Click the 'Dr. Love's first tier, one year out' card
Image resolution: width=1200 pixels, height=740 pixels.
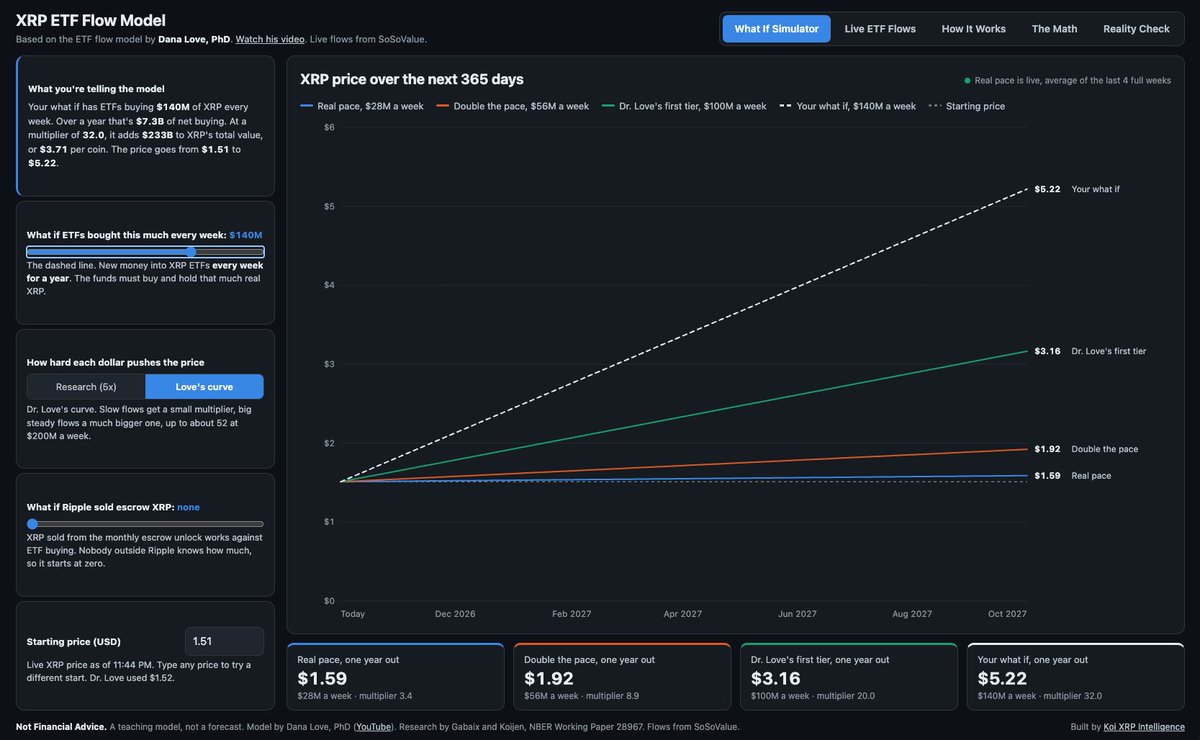pos(849,676)
